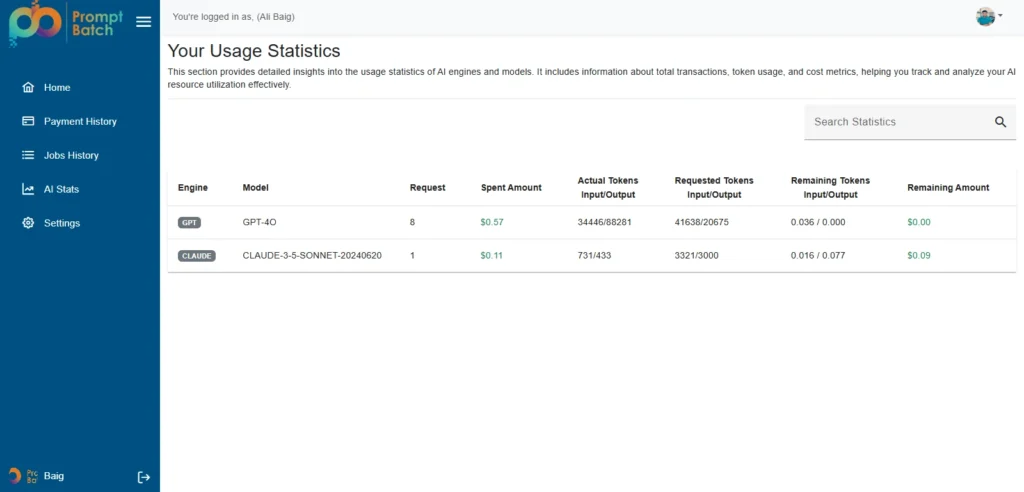1024x492 pixels.
Task: Click Remaining Tokens Input/Output header
Action: 831,188
